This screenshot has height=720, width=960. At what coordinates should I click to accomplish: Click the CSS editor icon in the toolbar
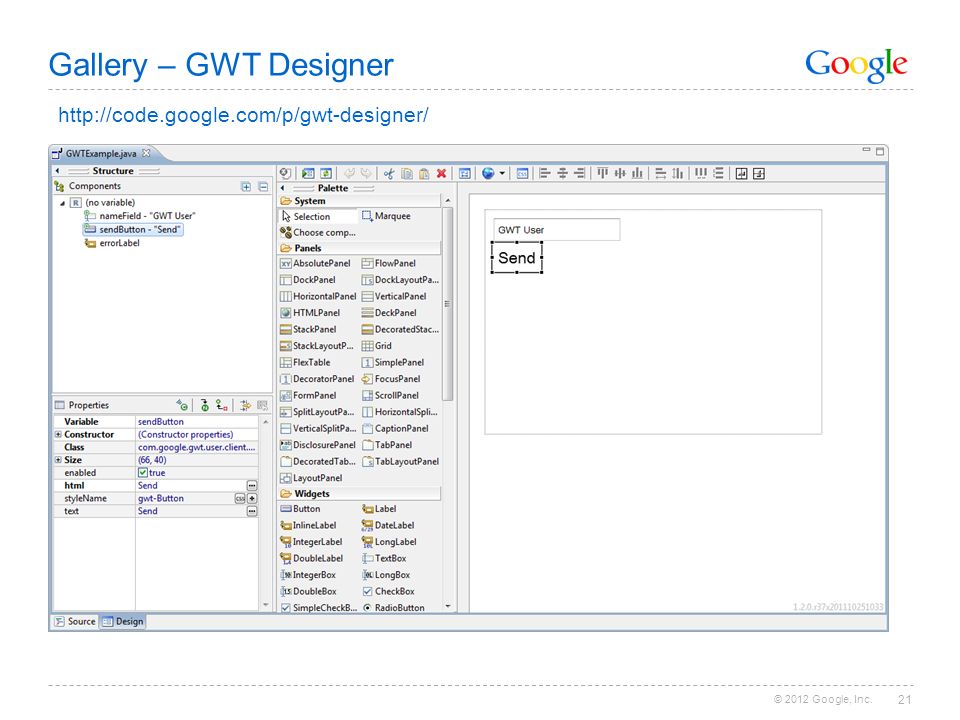click(522, 174)
